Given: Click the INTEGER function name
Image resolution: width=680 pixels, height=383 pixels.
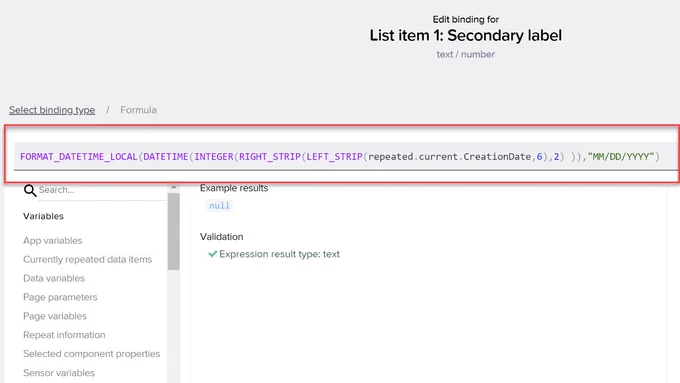Looking at the screenshot, I should pyautogui.click(x=214, y=157).
